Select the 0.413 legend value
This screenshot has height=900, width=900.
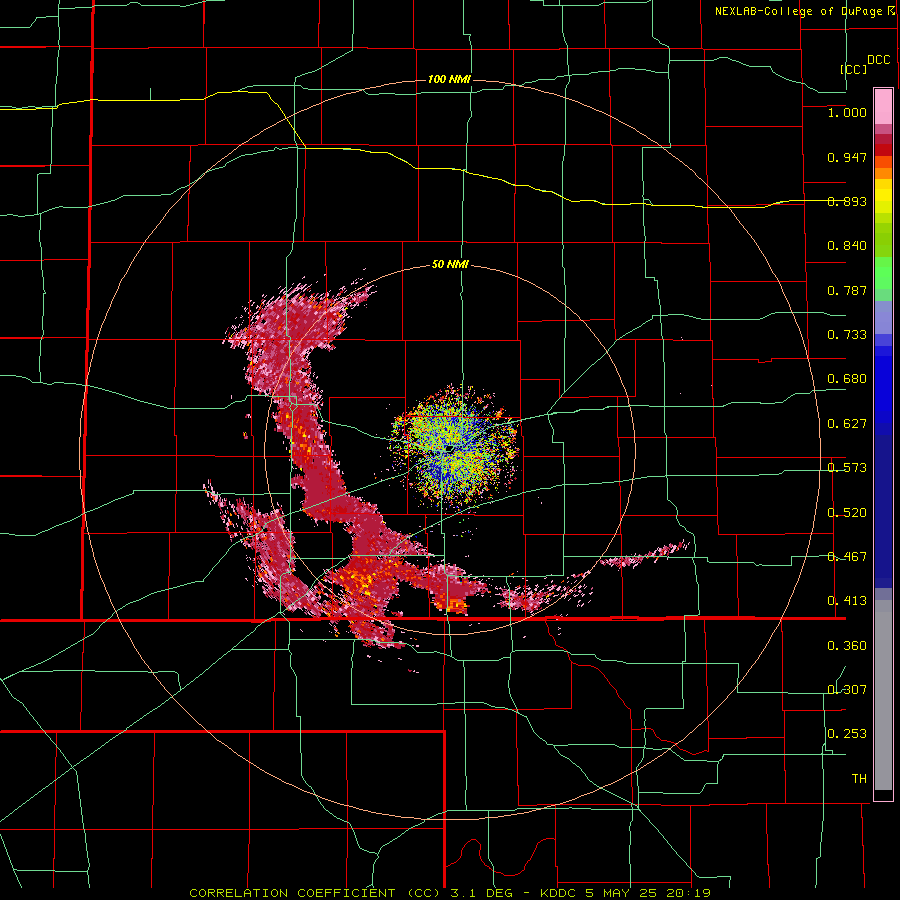tap(847, 601)
